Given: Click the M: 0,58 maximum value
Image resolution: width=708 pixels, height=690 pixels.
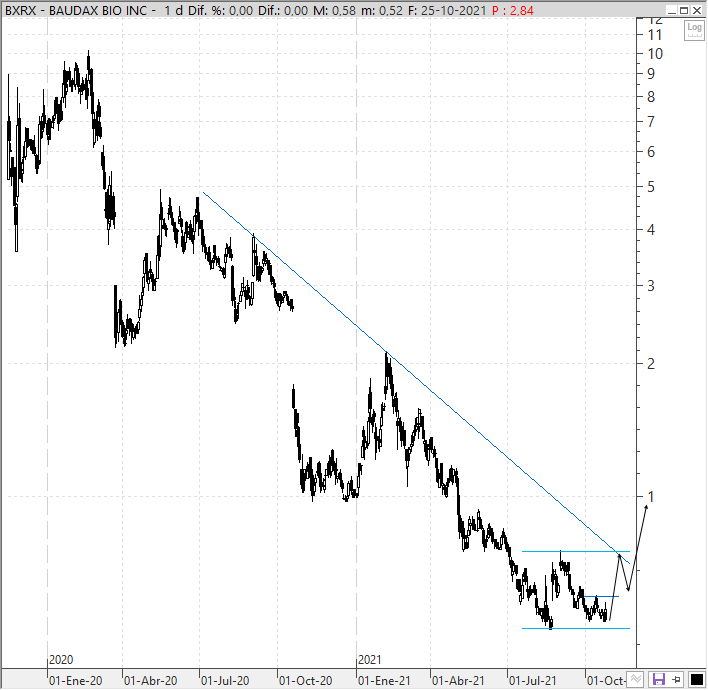Looking at the screenshot, I should 335,10.
